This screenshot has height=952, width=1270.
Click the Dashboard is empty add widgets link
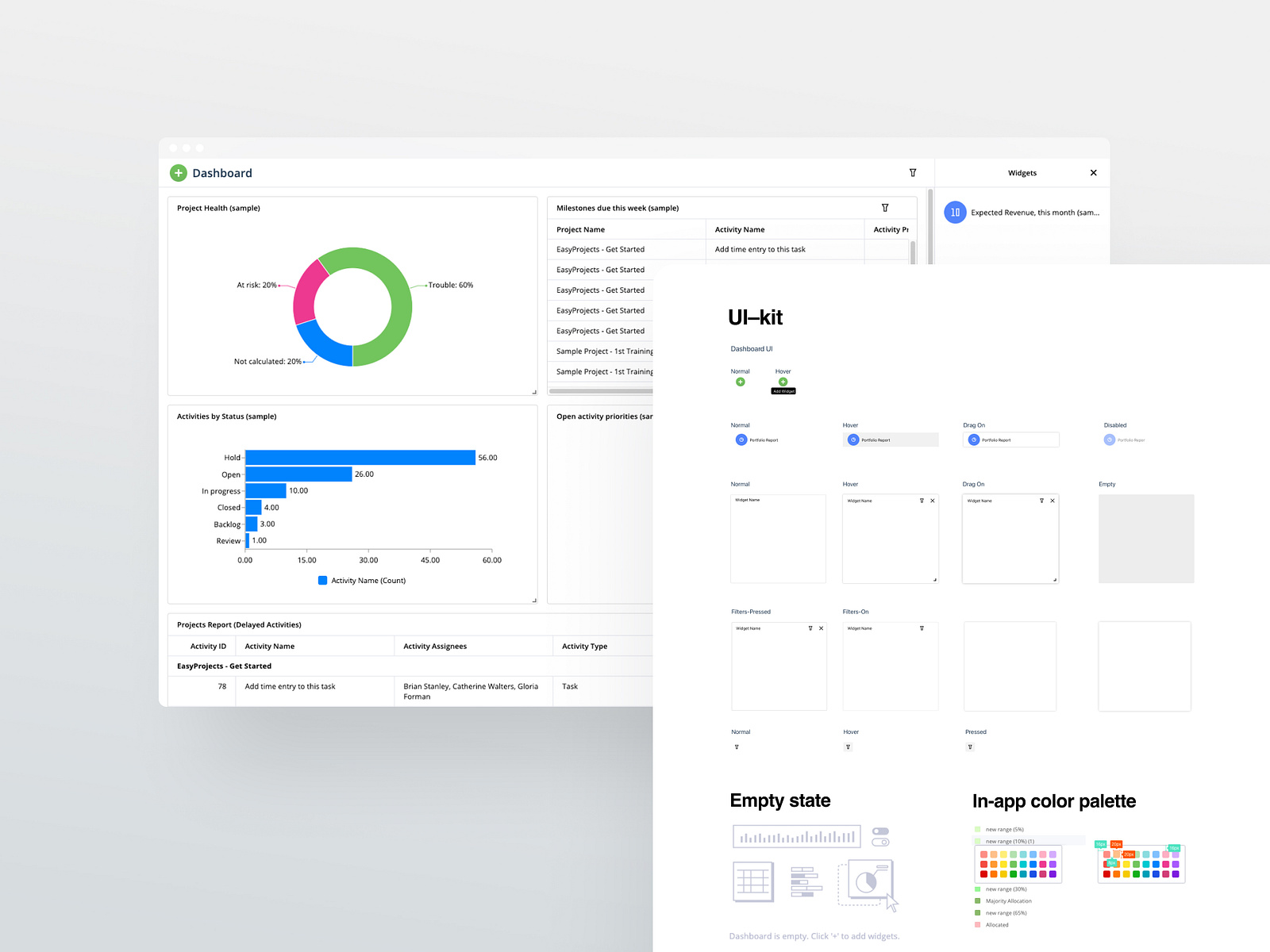(x=814, y=936)
